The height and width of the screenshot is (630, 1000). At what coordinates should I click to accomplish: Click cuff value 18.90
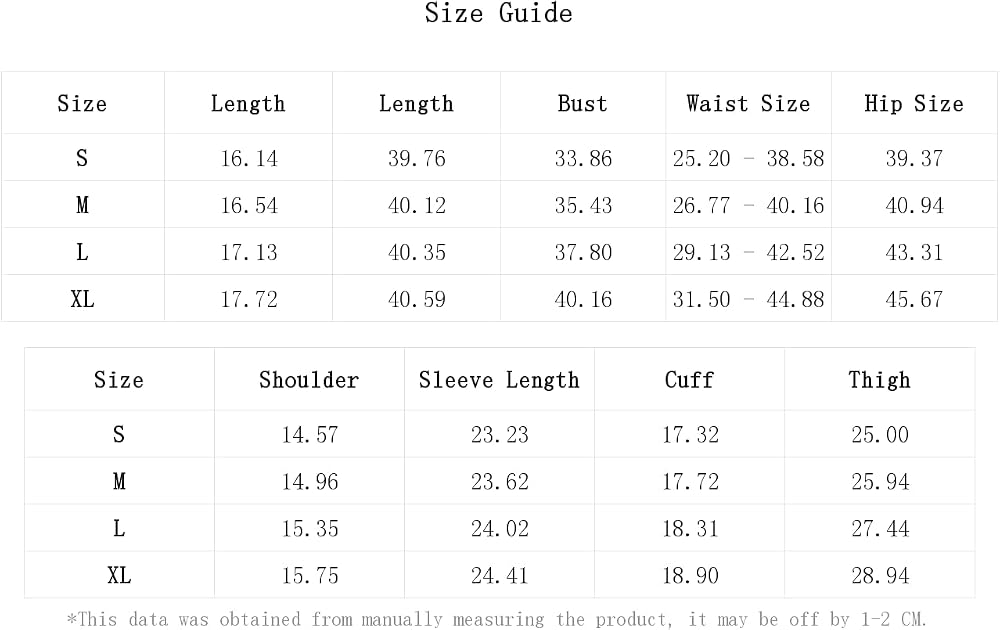(690, 576)
